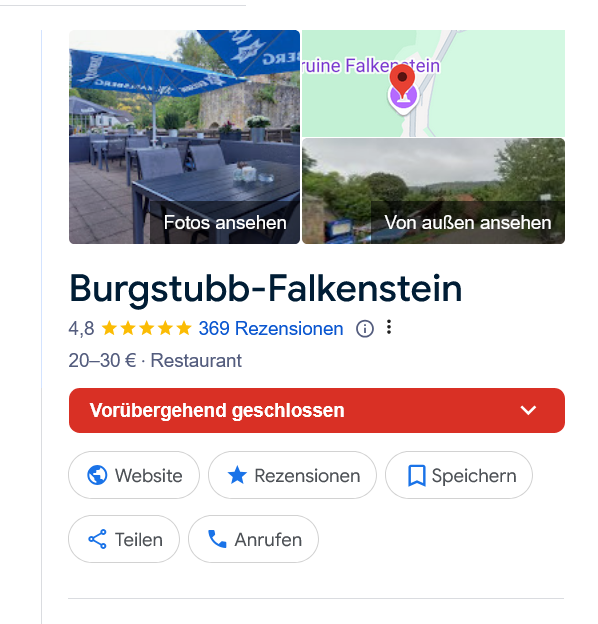Open the Von außen ansehen street view
The image size is (598, 624).
click(x=433, y=191)
